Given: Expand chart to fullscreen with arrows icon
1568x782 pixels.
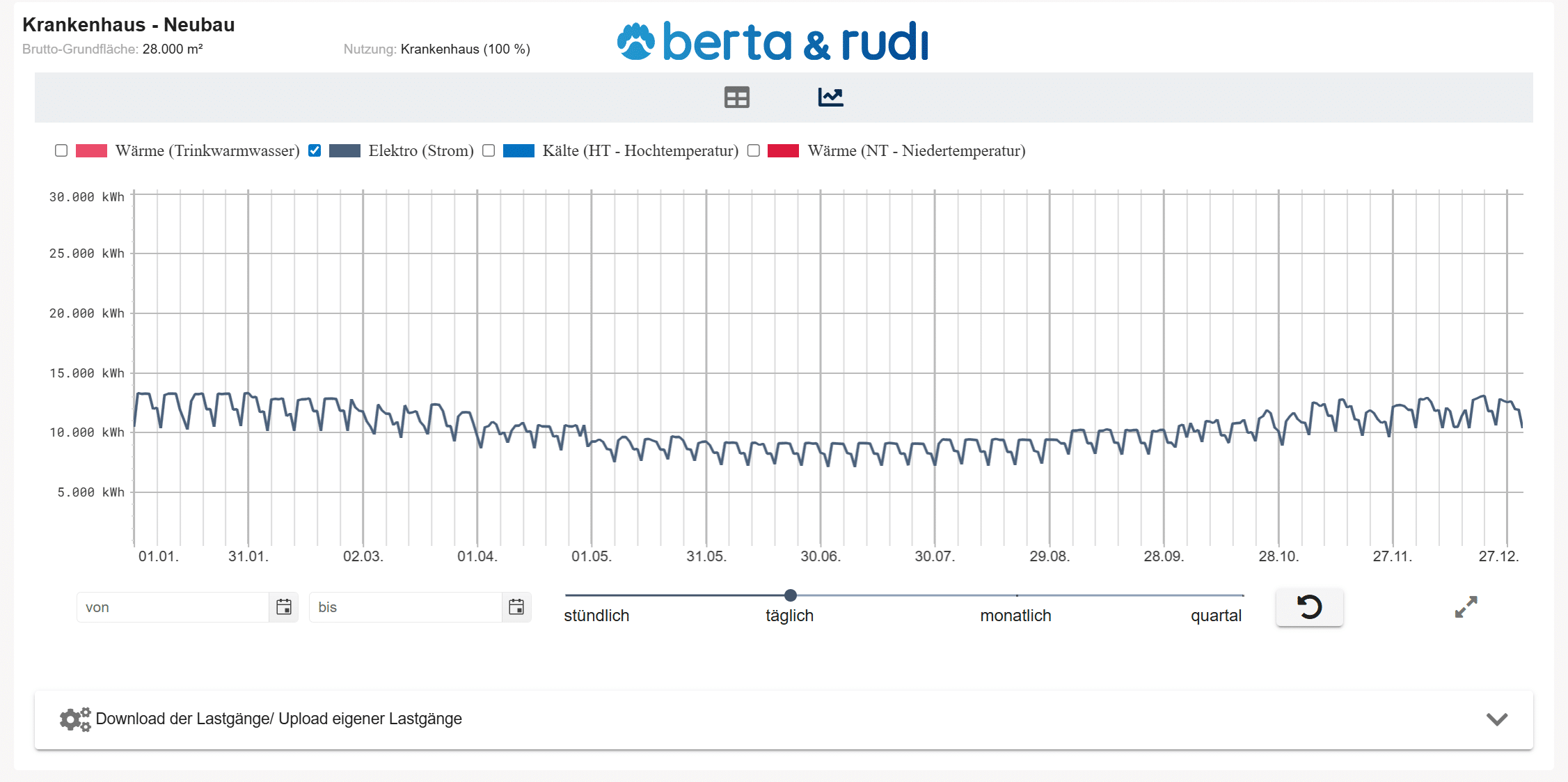Looking at the screenshot, I should point(1466,607).
